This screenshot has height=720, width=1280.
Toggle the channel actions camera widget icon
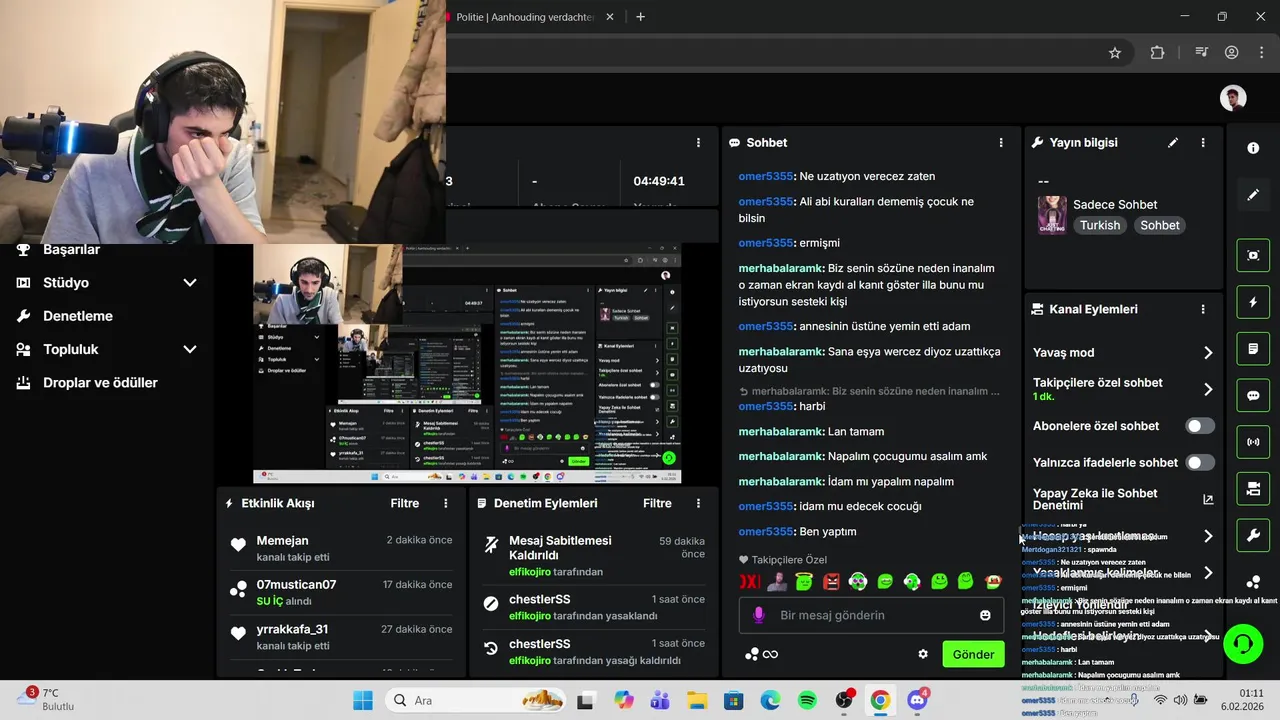[1253, 489]
